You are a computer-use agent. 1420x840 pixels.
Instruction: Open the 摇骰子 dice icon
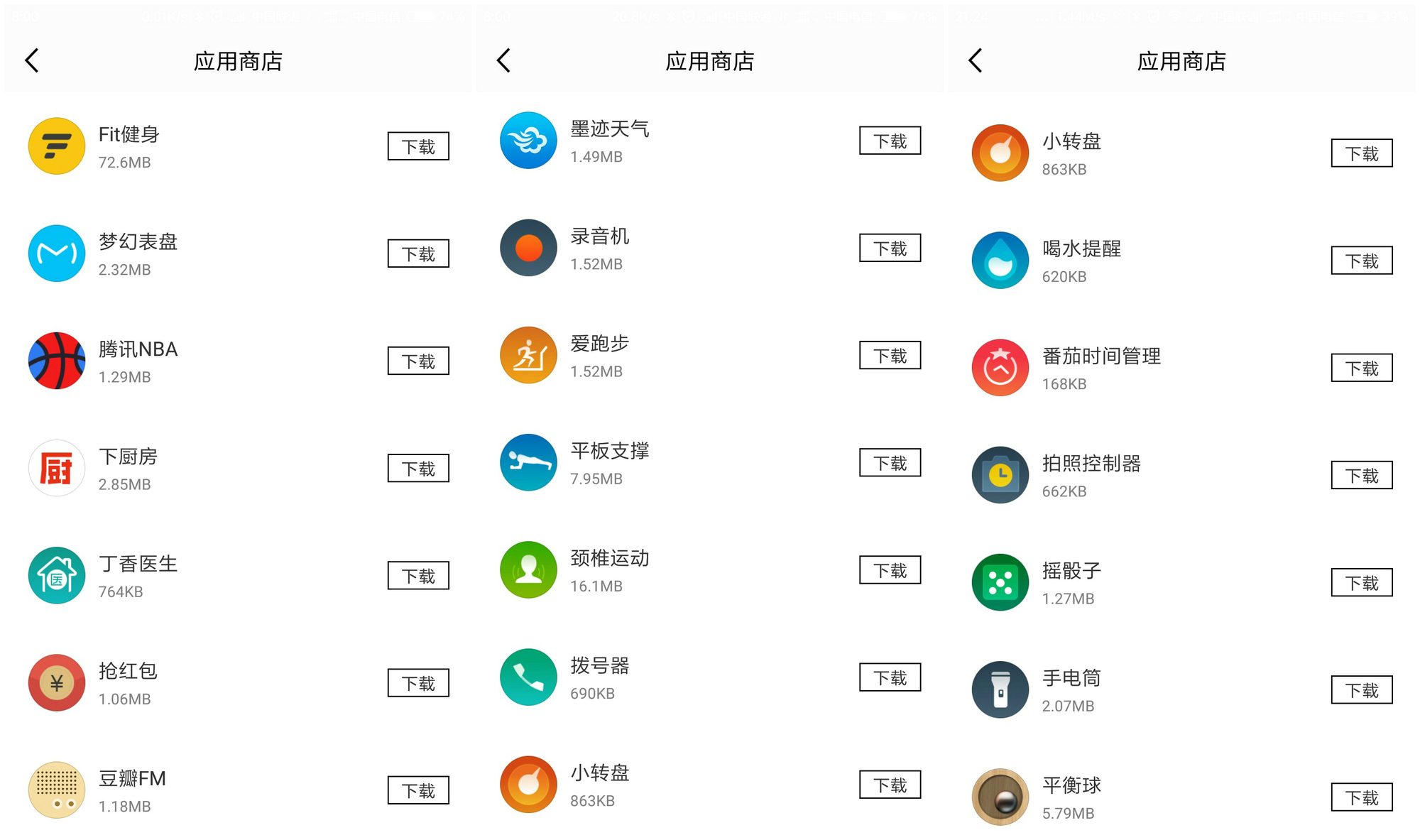(1000, 582)
